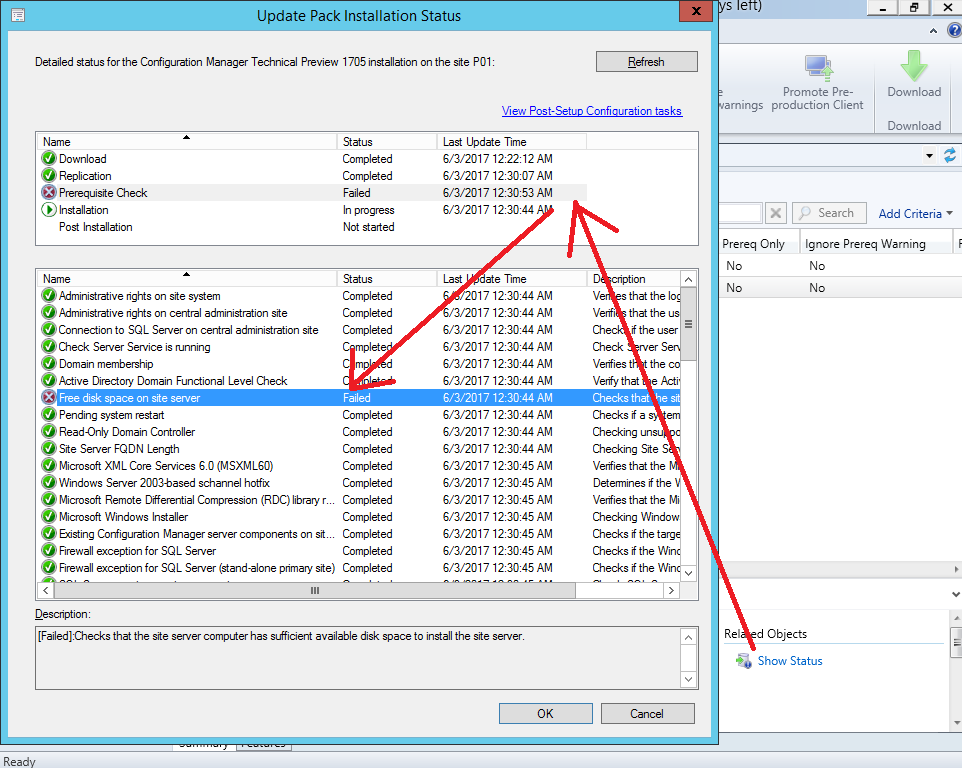Collapse the ribbon with up chevron
962x768 pixels.
click(x=933, y=30)
